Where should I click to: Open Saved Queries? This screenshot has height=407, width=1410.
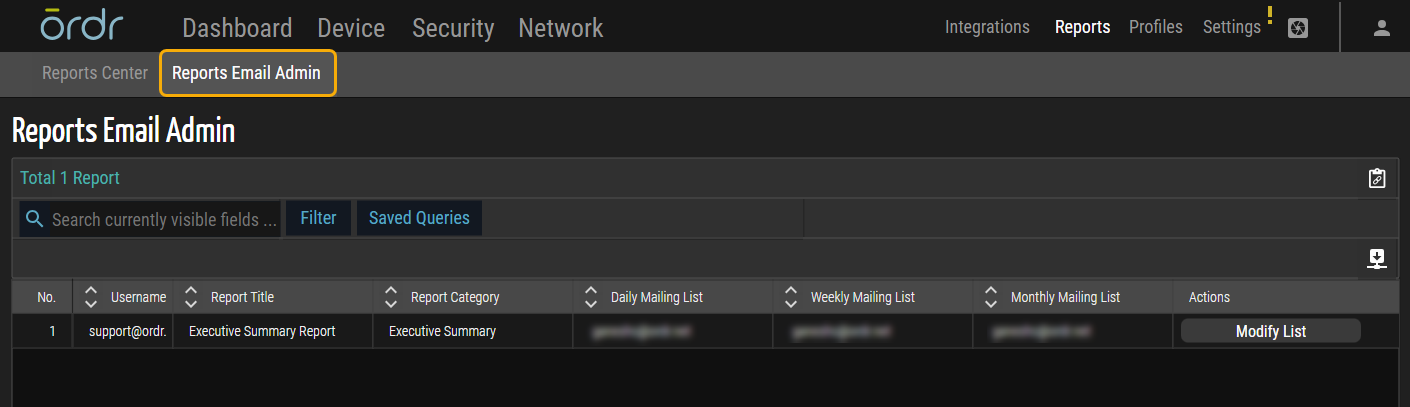pyautogui.click(x=419, y=218)
